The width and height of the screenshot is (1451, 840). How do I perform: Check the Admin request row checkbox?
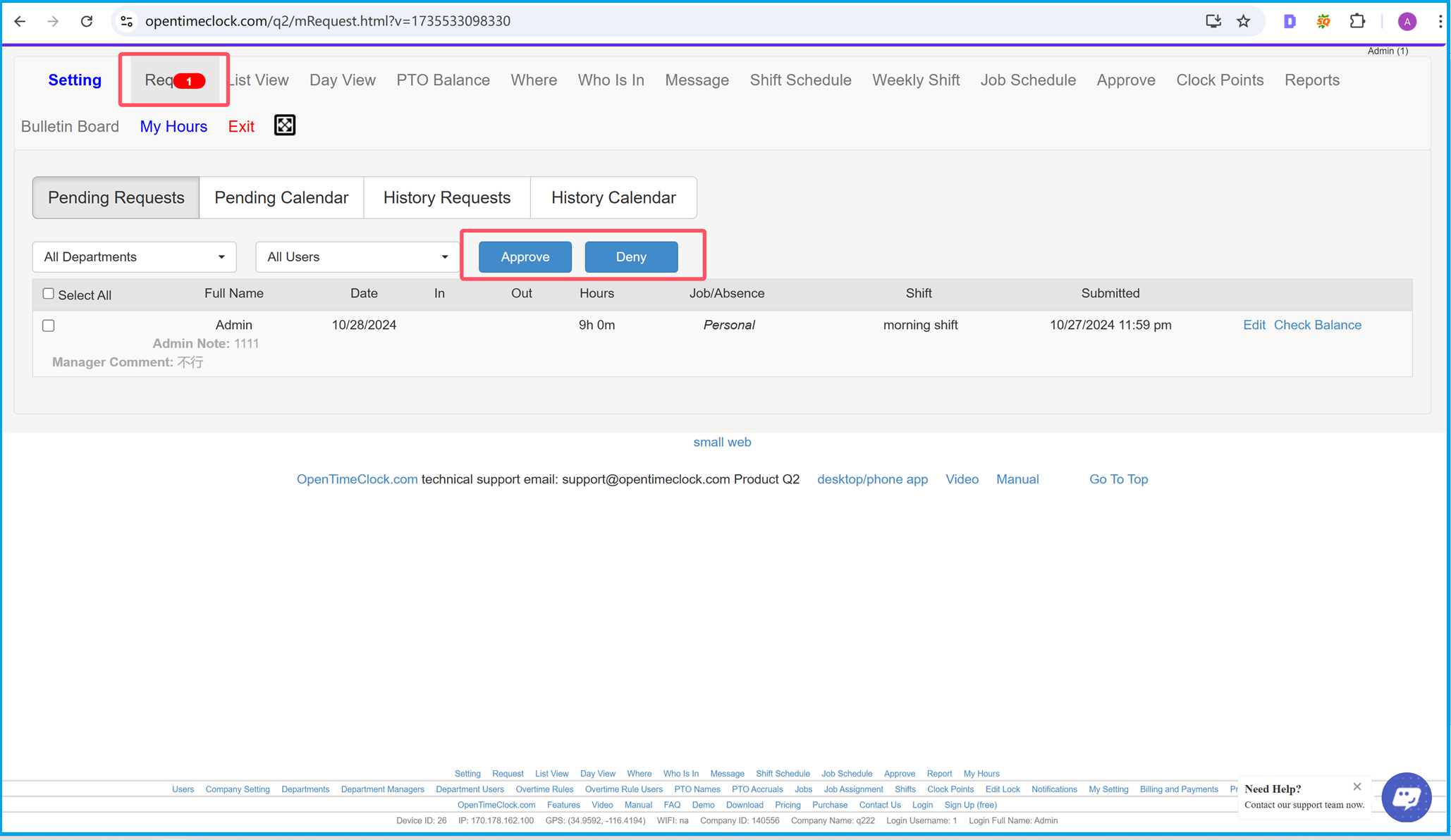(x=49, y=326)
